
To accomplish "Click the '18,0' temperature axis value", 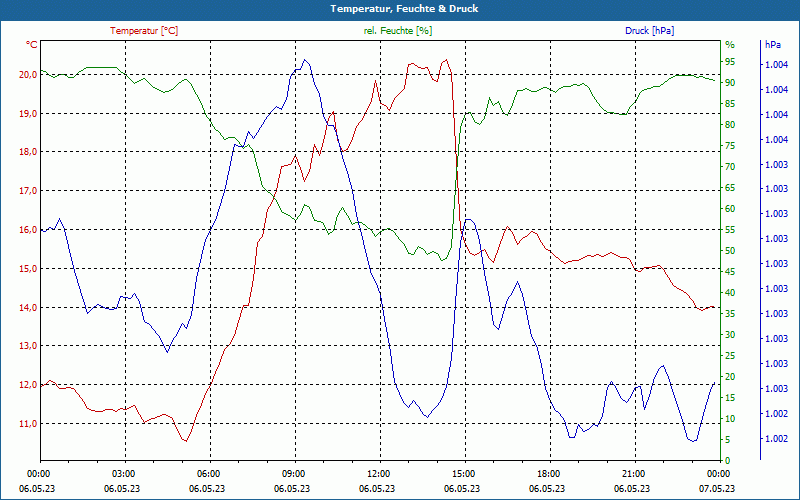I will click(28, 152).
